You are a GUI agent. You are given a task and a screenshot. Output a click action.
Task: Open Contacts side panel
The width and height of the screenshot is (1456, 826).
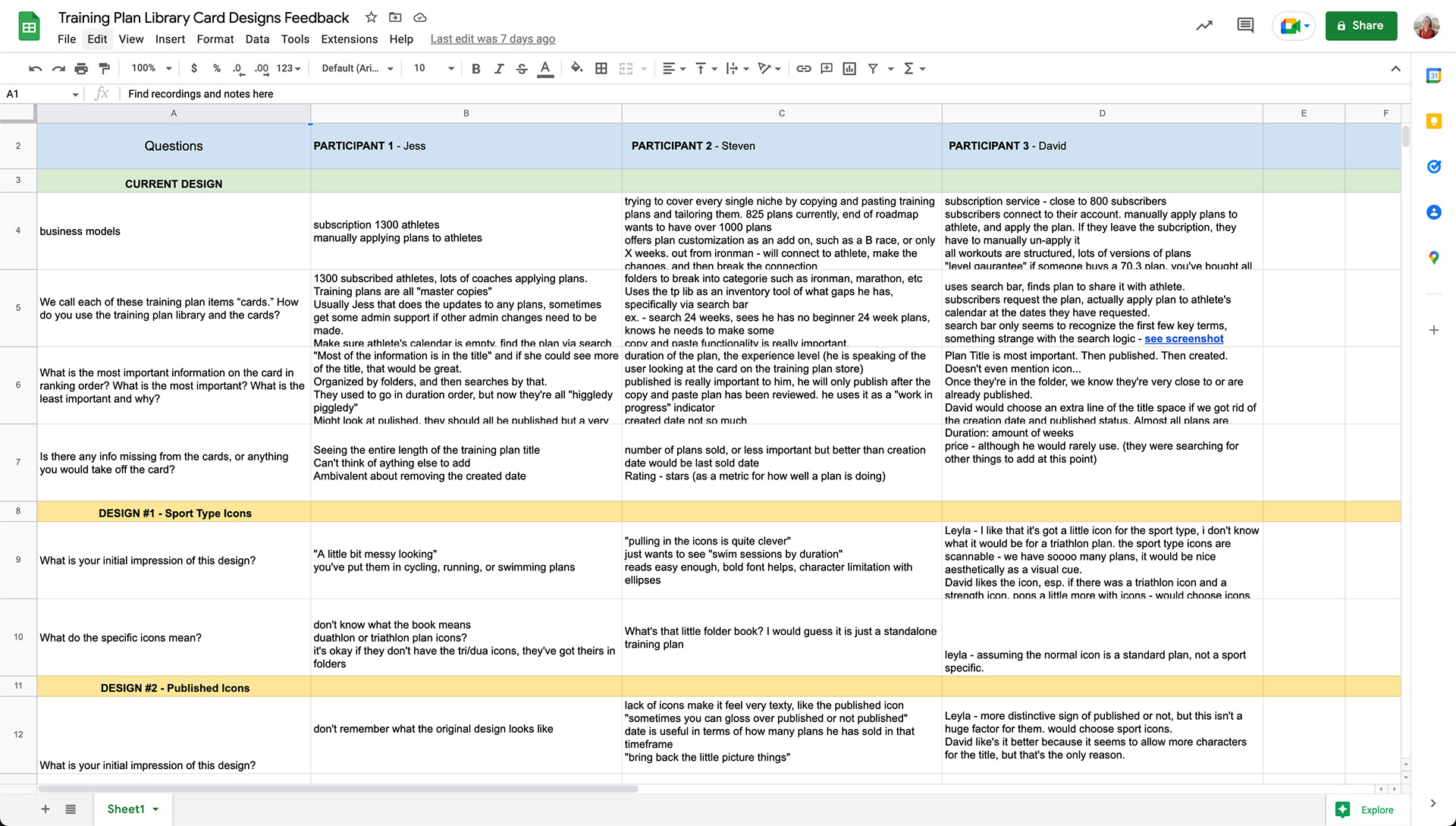[1433, 212]
